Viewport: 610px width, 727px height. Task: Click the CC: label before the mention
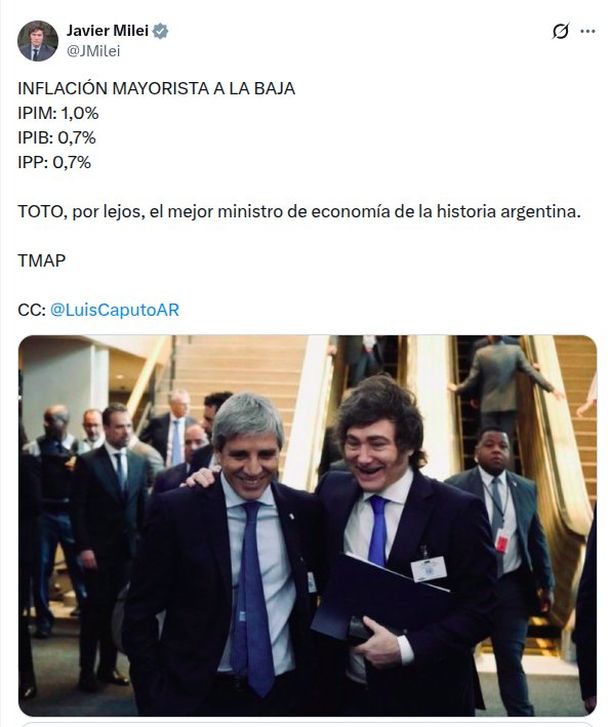coord(32,310)
